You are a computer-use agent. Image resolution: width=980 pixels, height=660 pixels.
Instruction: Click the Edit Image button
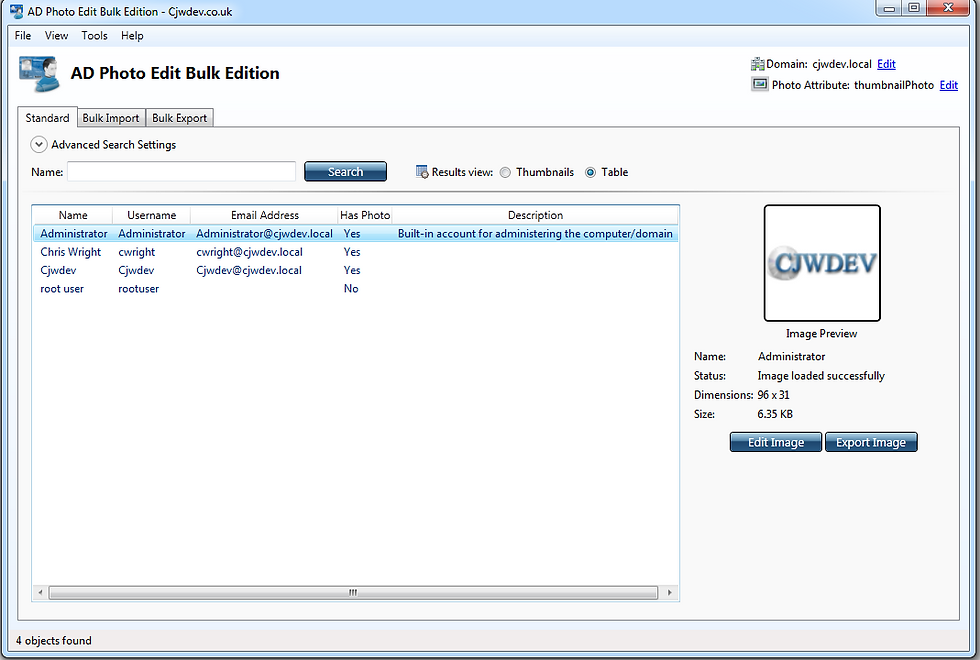[776, 442]
